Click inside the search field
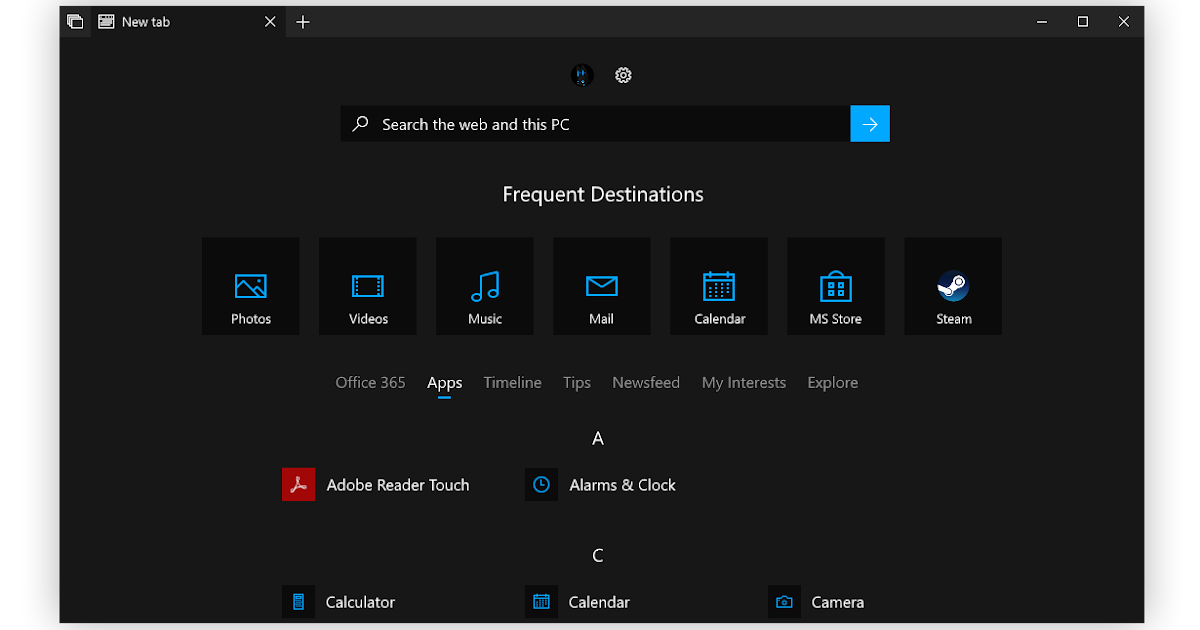This screenshot has height=630, width=1200. coord(600,123)
